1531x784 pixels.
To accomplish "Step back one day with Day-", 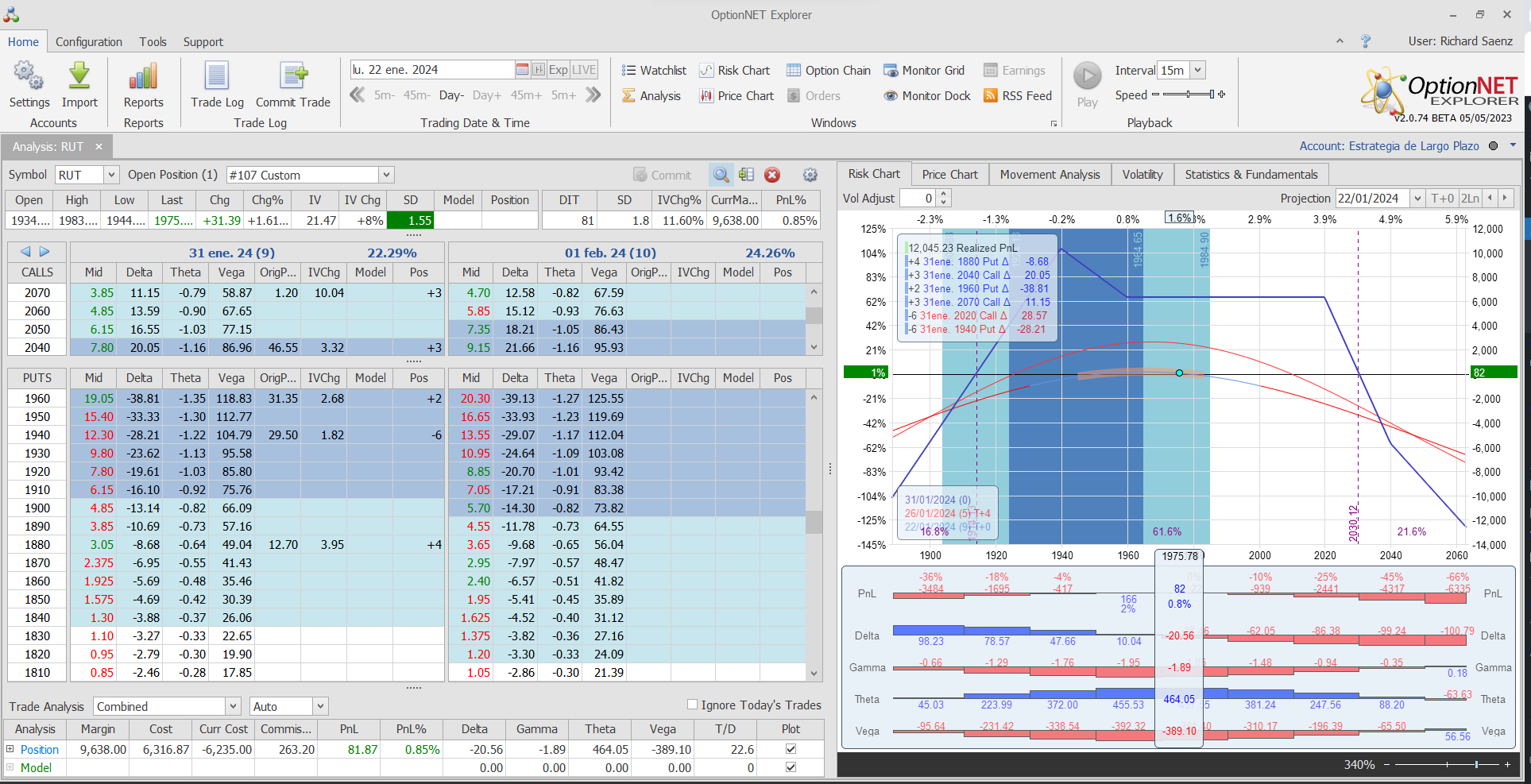I will click(x=451, y=95).
